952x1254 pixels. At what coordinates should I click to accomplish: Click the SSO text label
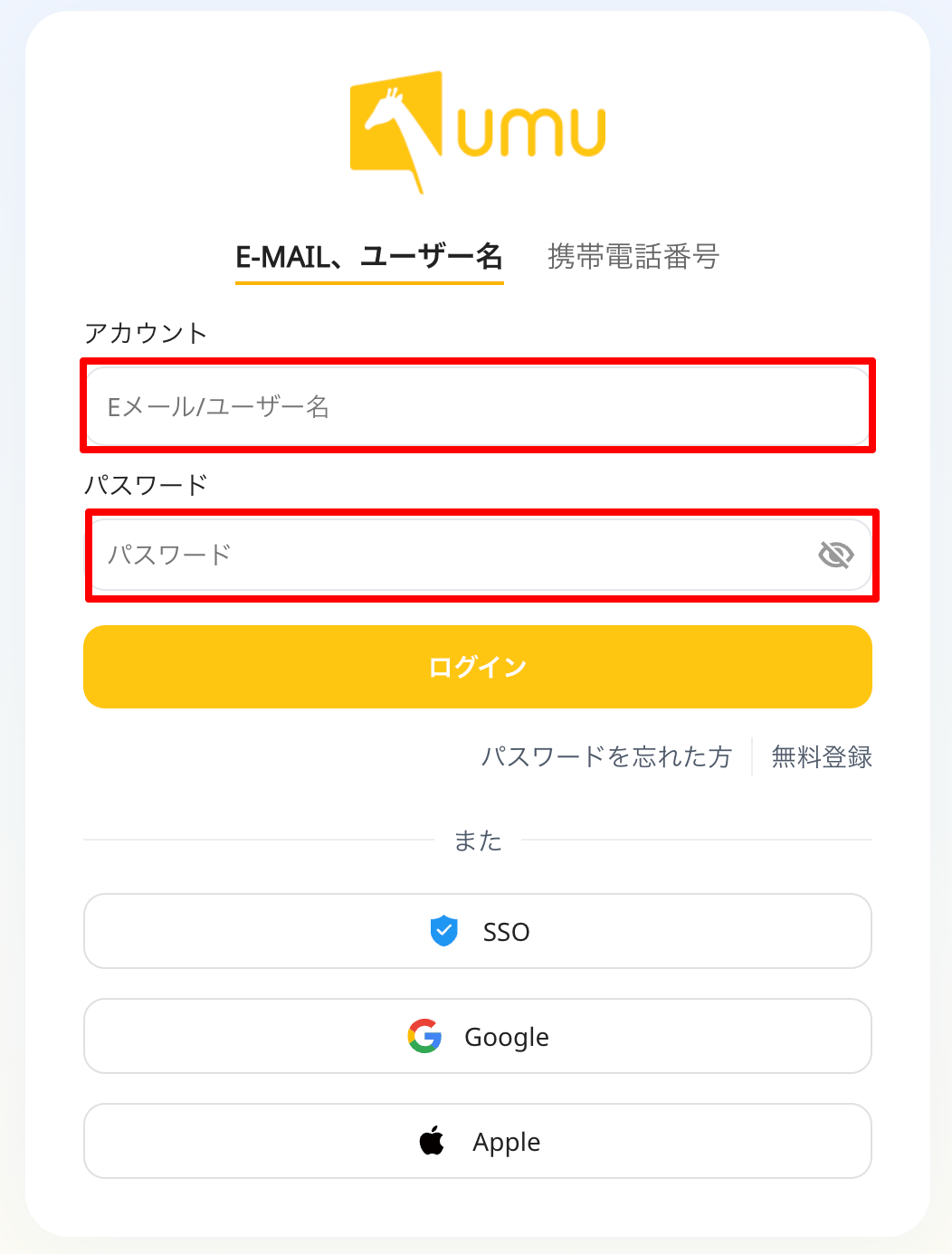[507, 932]
